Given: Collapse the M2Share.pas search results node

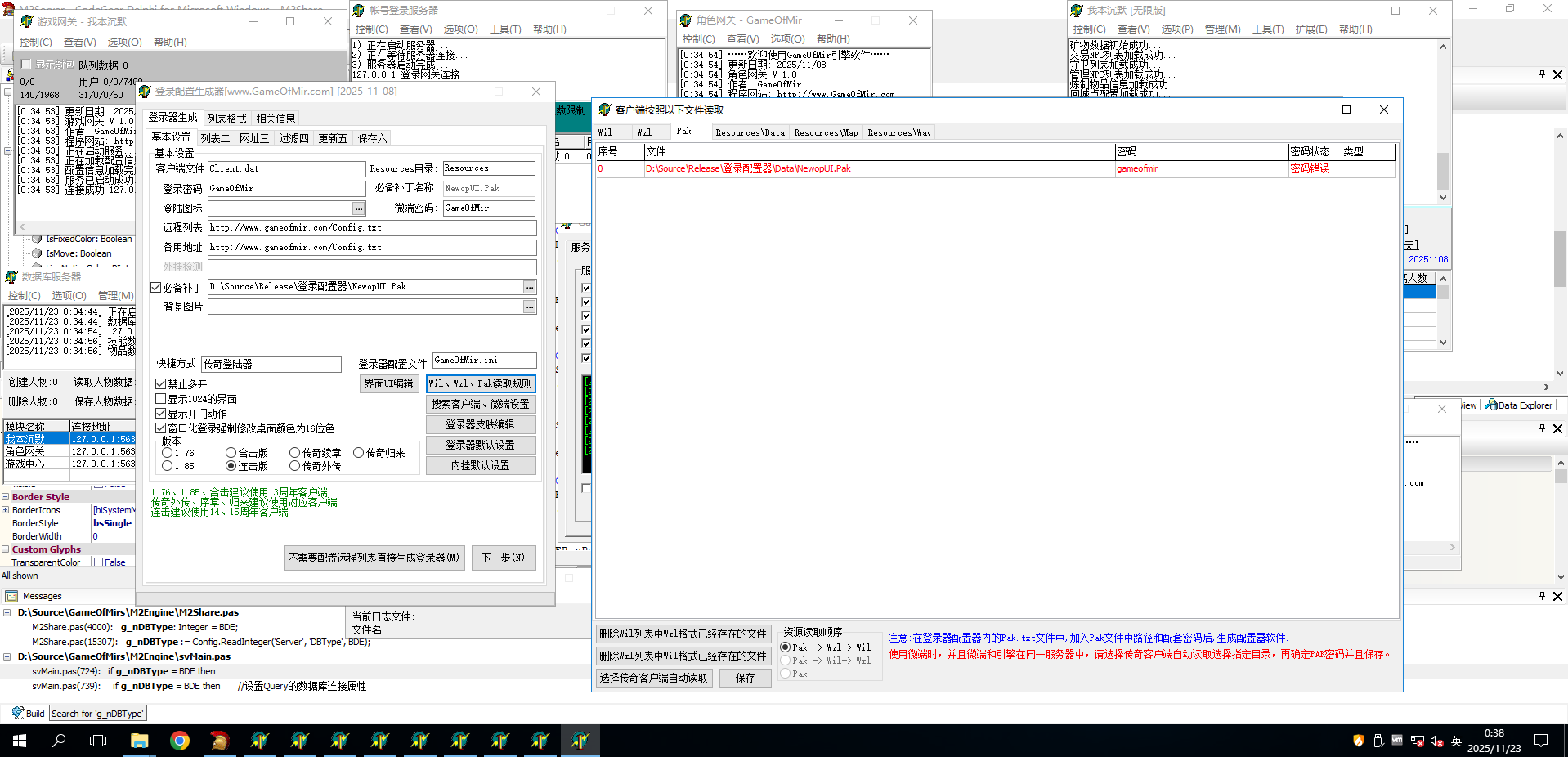Looking at the screenshot, I should [7, 612].
